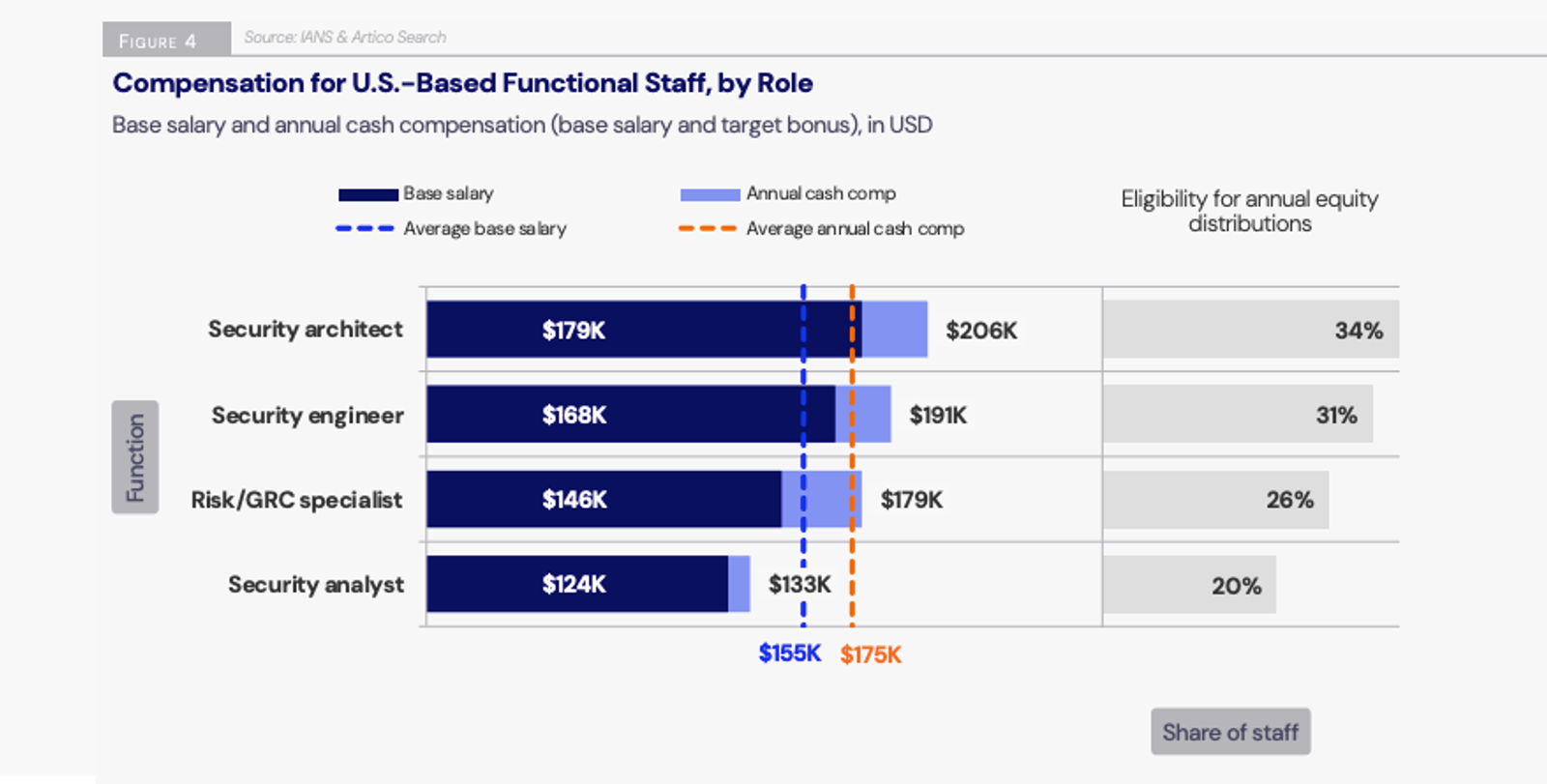Screen dimensions: 1547x784
Task: Click the Annual cash comp legend swatch
Action: (x=710, y=194)
